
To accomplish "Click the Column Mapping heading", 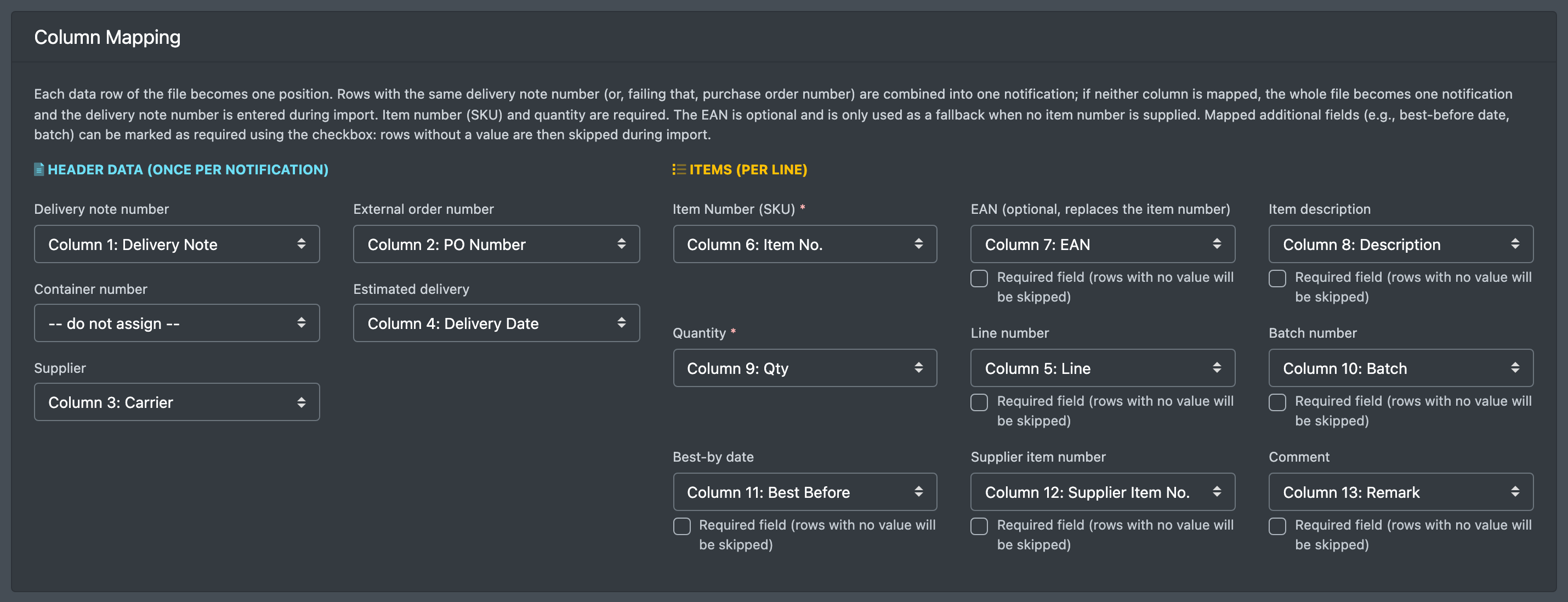I will tap(107, 37).
